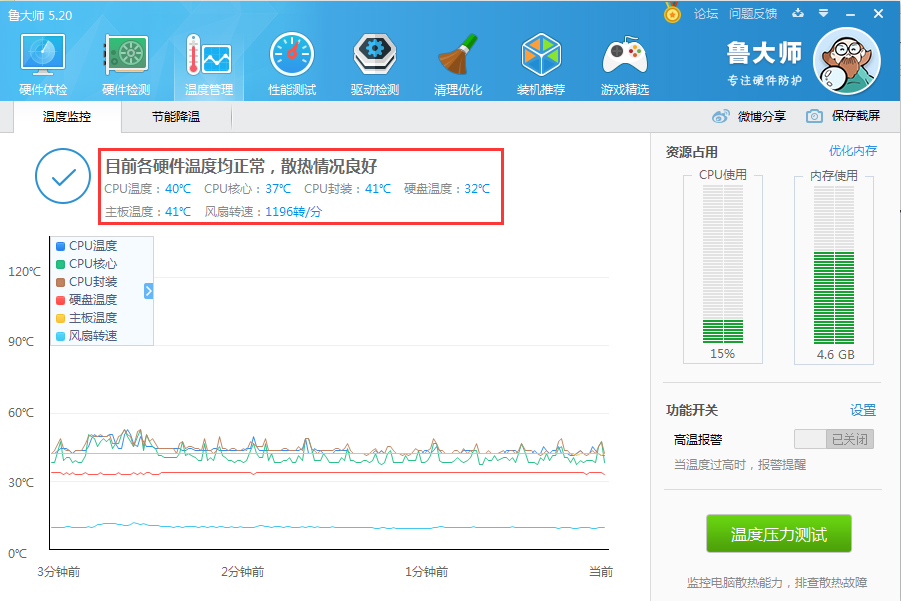Expand the blue arrow beside the chart legend
This screenshot has width=901, height=601.
147,290
